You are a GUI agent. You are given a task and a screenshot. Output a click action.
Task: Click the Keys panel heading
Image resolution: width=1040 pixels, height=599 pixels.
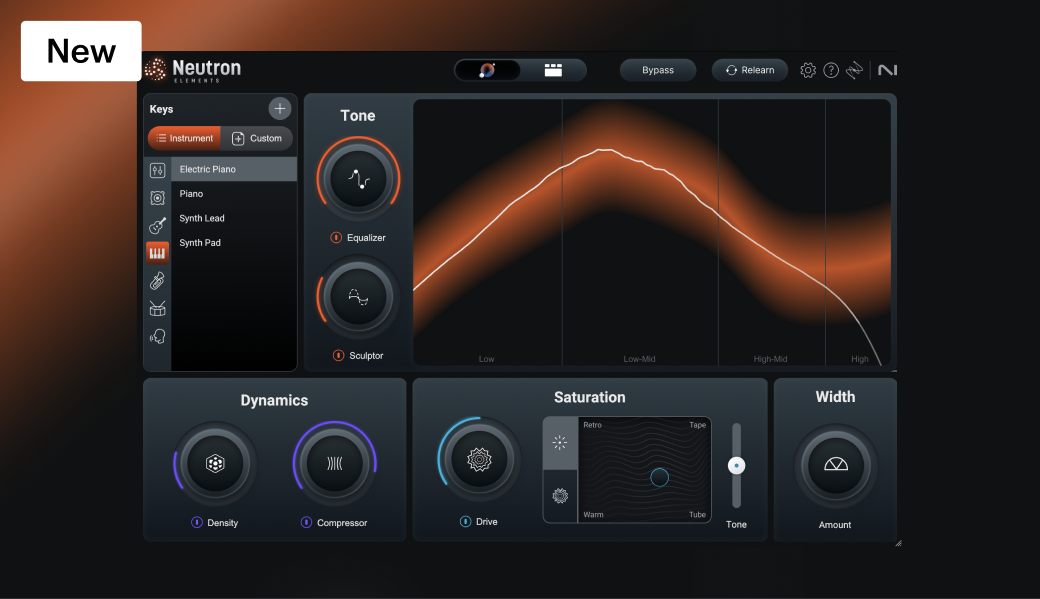tap(161, 109)
